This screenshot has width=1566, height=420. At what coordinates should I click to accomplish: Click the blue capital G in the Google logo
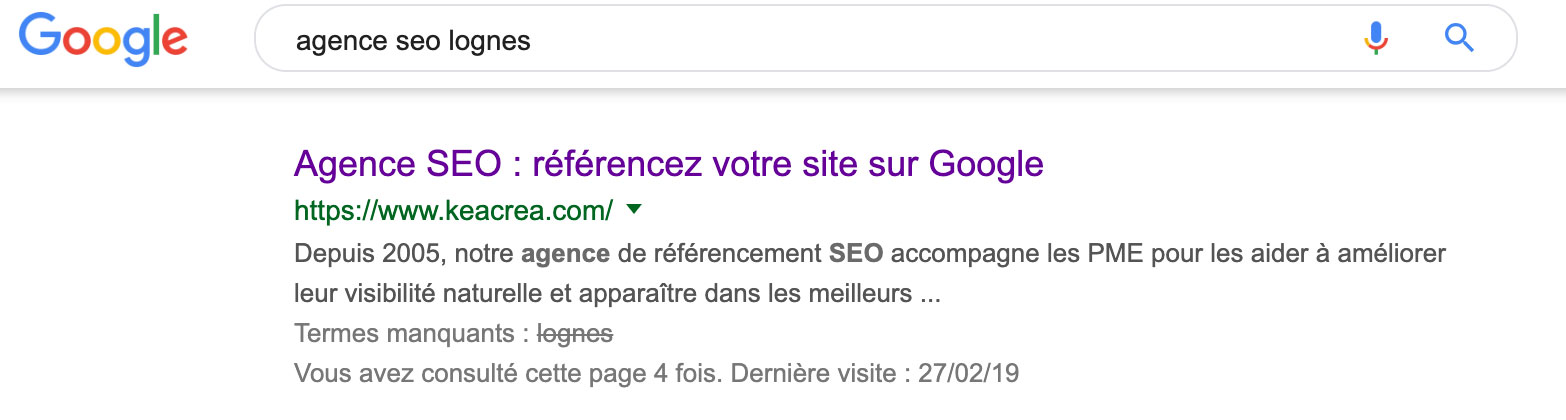point(39,36)
